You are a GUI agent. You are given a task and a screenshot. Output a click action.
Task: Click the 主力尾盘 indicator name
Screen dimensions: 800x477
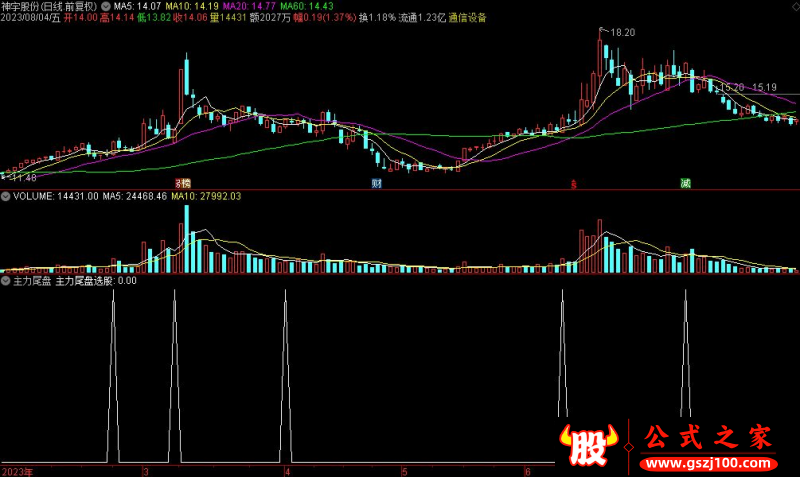pos(32,281)
